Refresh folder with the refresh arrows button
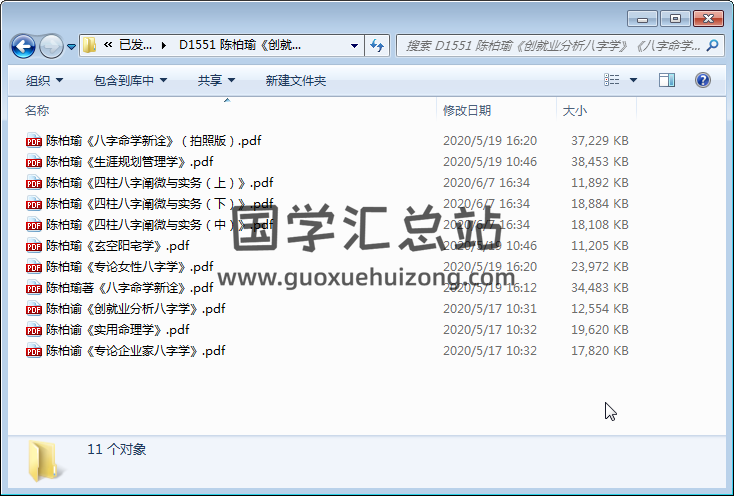This screenshot has width=734, height=496. (377, 46)
